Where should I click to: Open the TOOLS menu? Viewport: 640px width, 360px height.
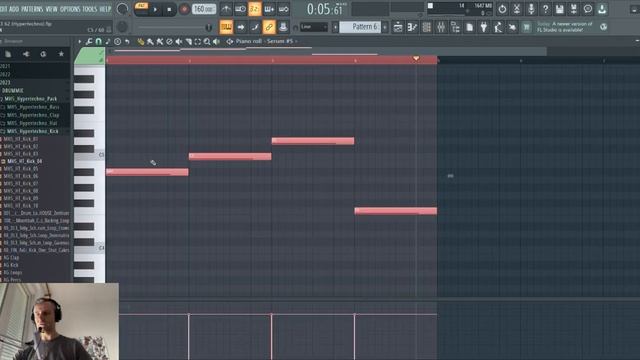pyautogui.click(x=90, y=9)
